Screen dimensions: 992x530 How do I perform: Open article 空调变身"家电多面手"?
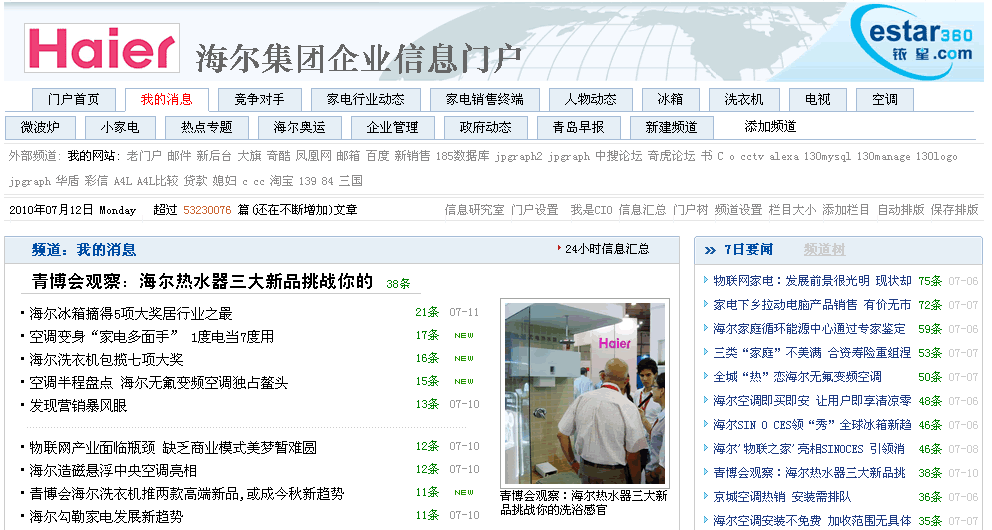point(151,336)
